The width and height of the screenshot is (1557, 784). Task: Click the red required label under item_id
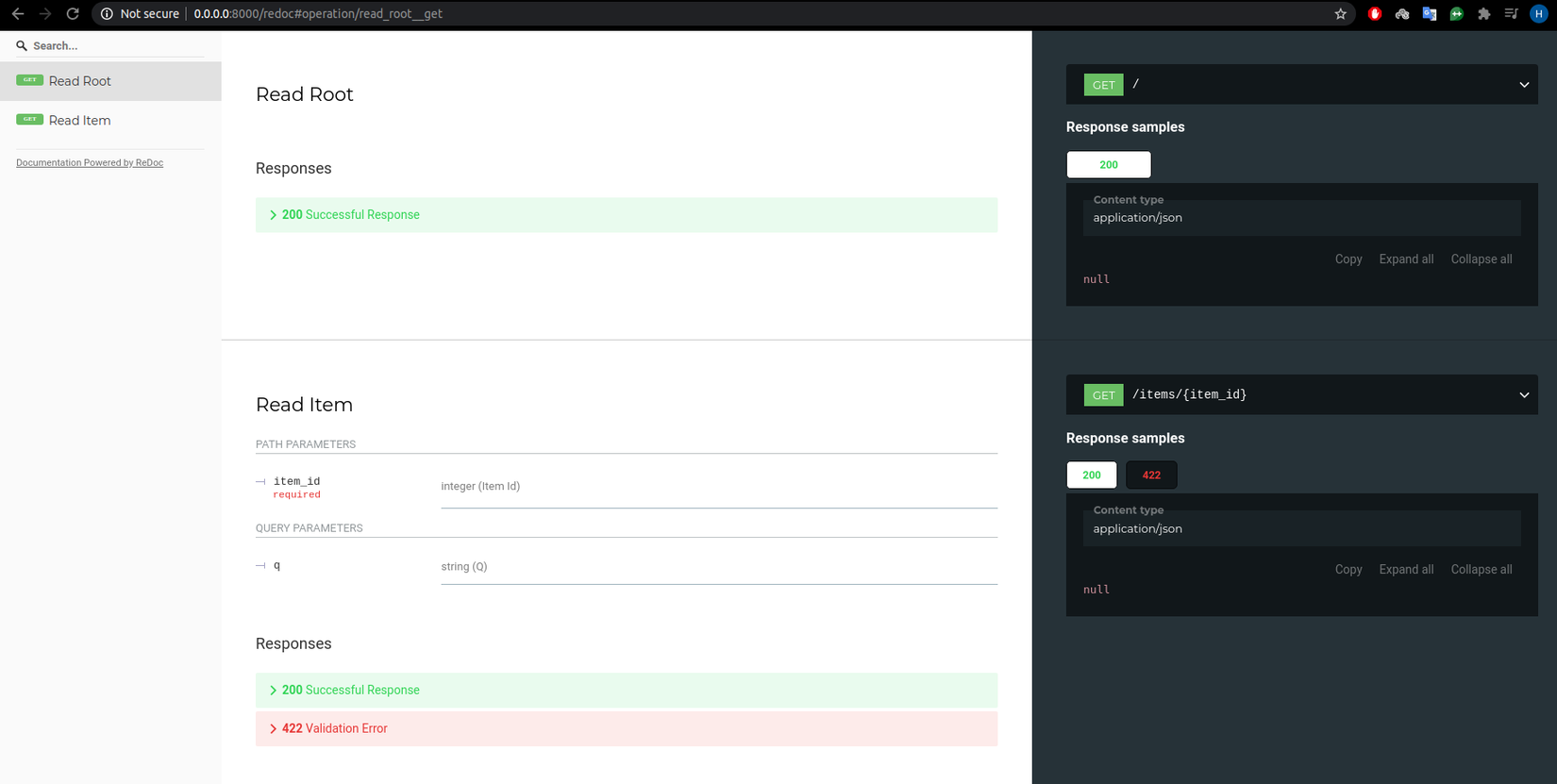[296, 494]
